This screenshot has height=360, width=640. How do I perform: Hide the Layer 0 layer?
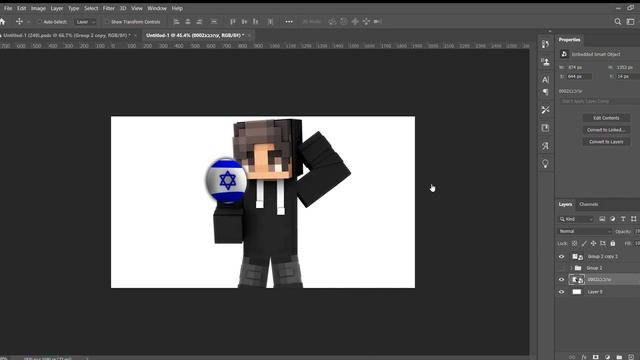(x=562, y=292)
